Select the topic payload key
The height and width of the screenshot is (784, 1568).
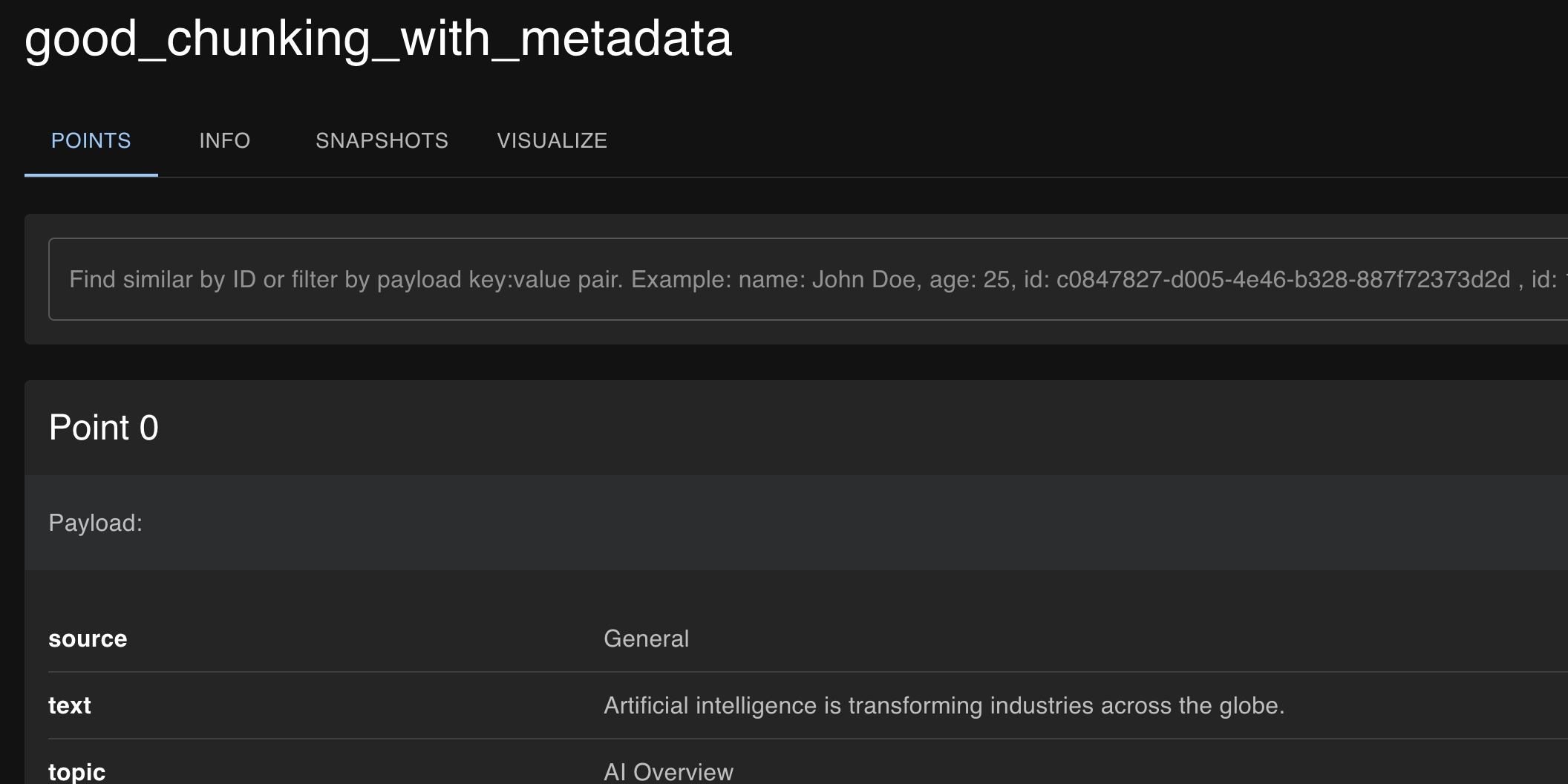click(76, 772)
